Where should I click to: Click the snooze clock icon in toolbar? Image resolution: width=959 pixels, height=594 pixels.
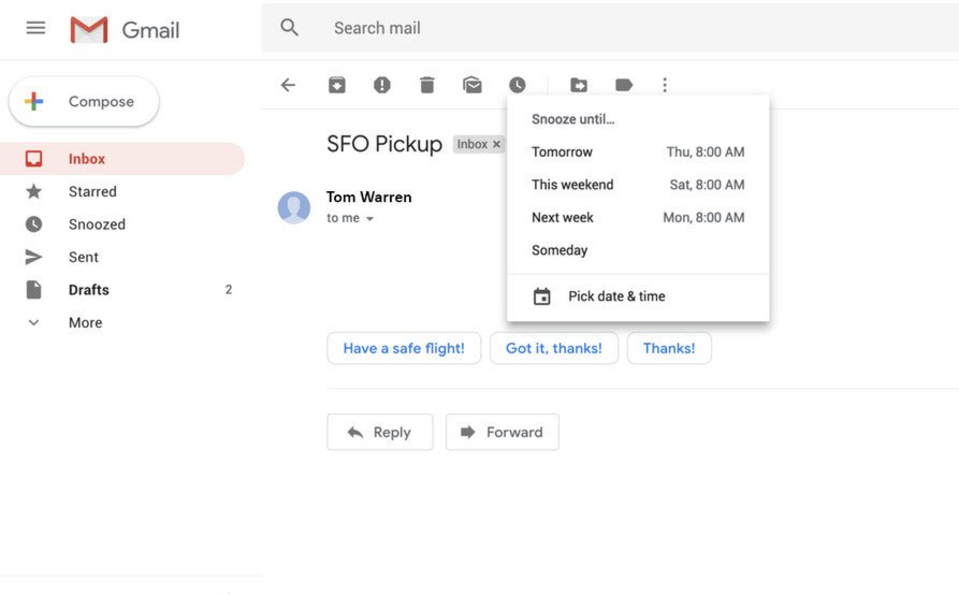click(x=517, y=85)
